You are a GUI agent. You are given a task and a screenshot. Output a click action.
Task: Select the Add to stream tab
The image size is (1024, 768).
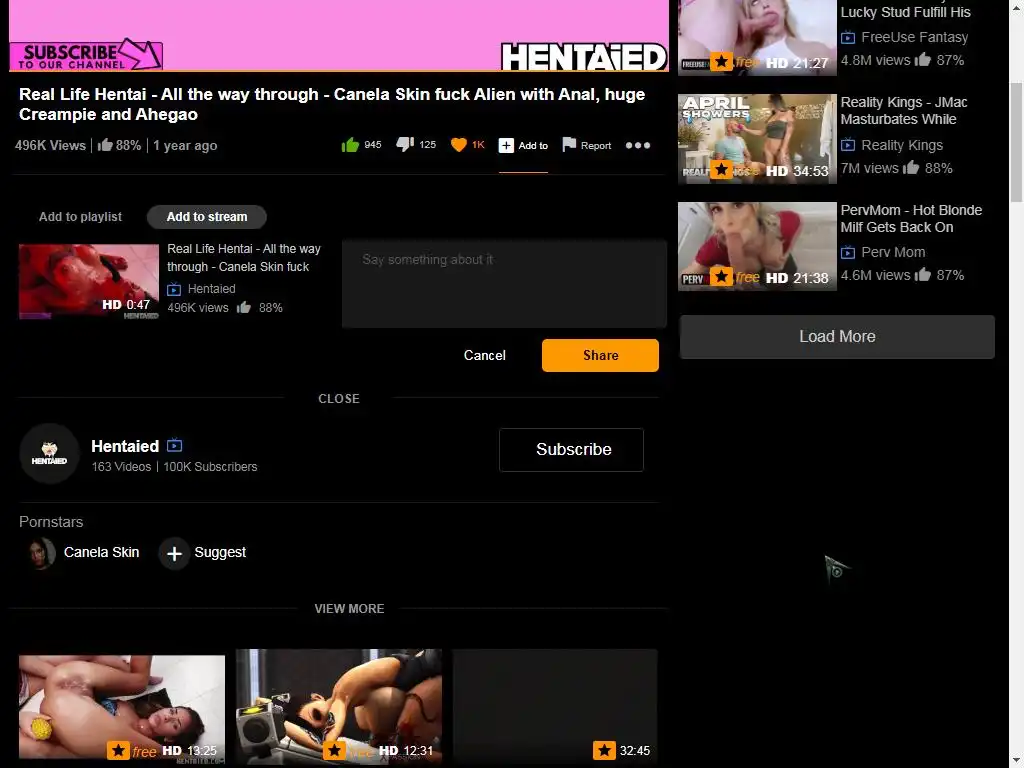206,217
